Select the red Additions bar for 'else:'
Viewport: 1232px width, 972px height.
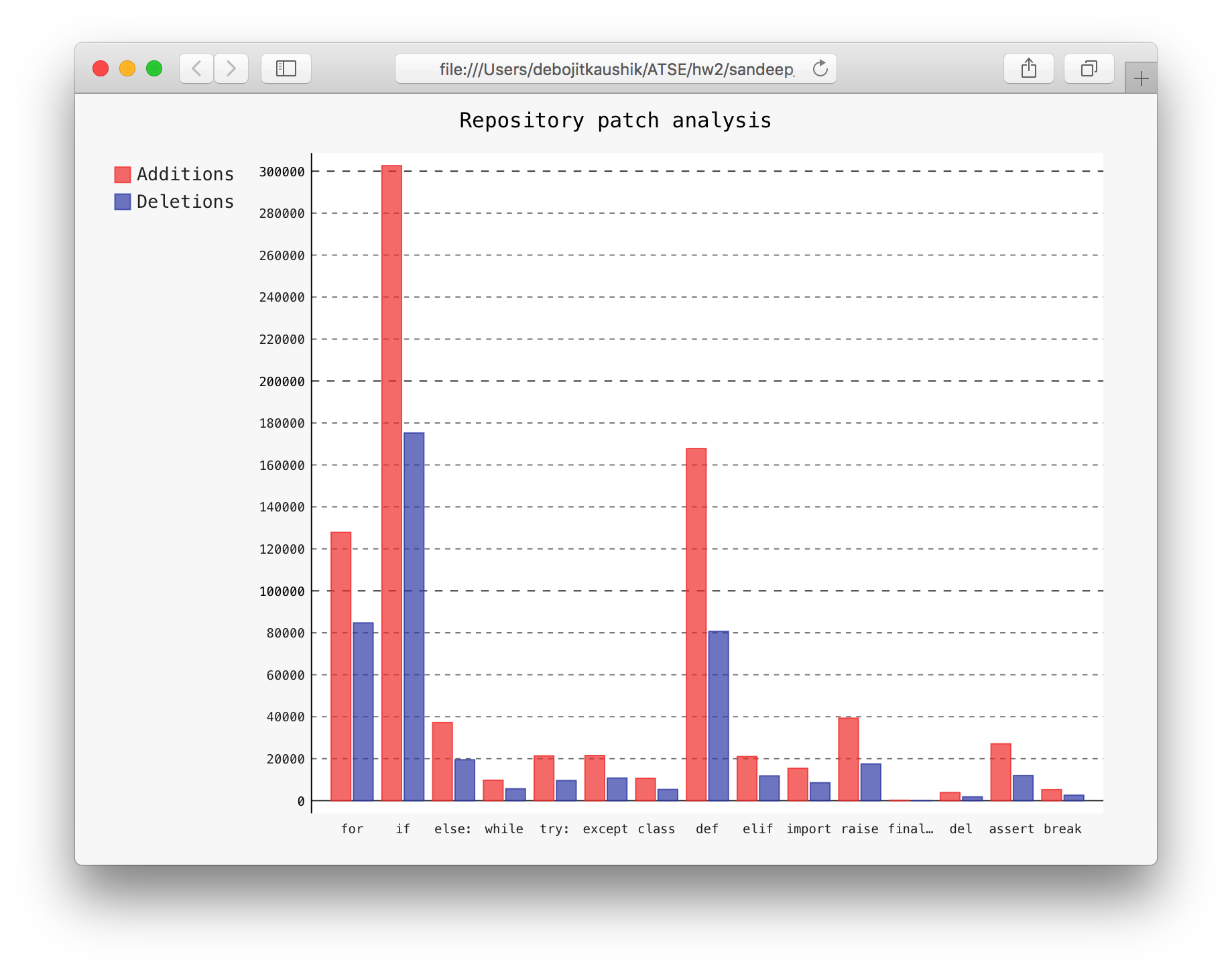point(442,762)
